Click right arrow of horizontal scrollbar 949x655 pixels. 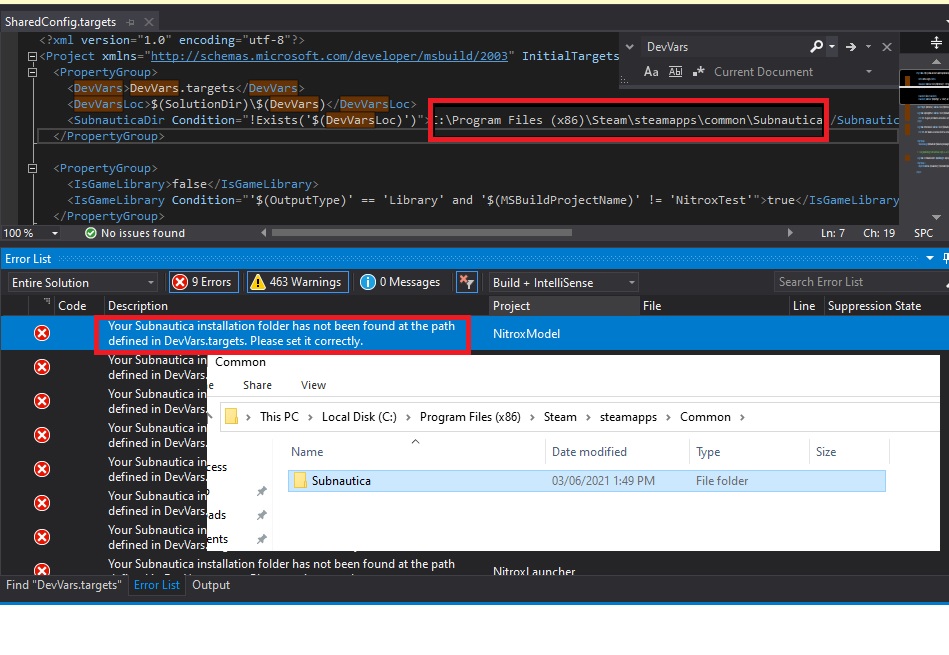(790, 233)
